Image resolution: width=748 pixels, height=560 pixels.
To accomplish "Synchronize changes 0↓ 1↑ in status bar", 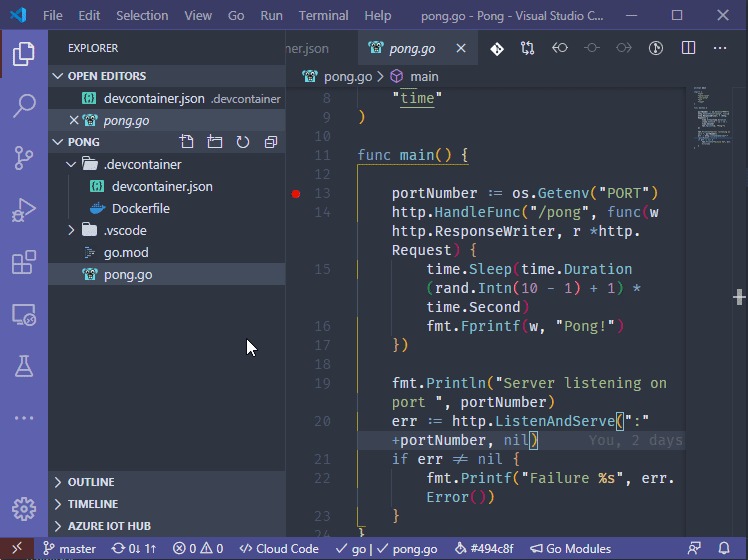I will (x=134, y=549).
